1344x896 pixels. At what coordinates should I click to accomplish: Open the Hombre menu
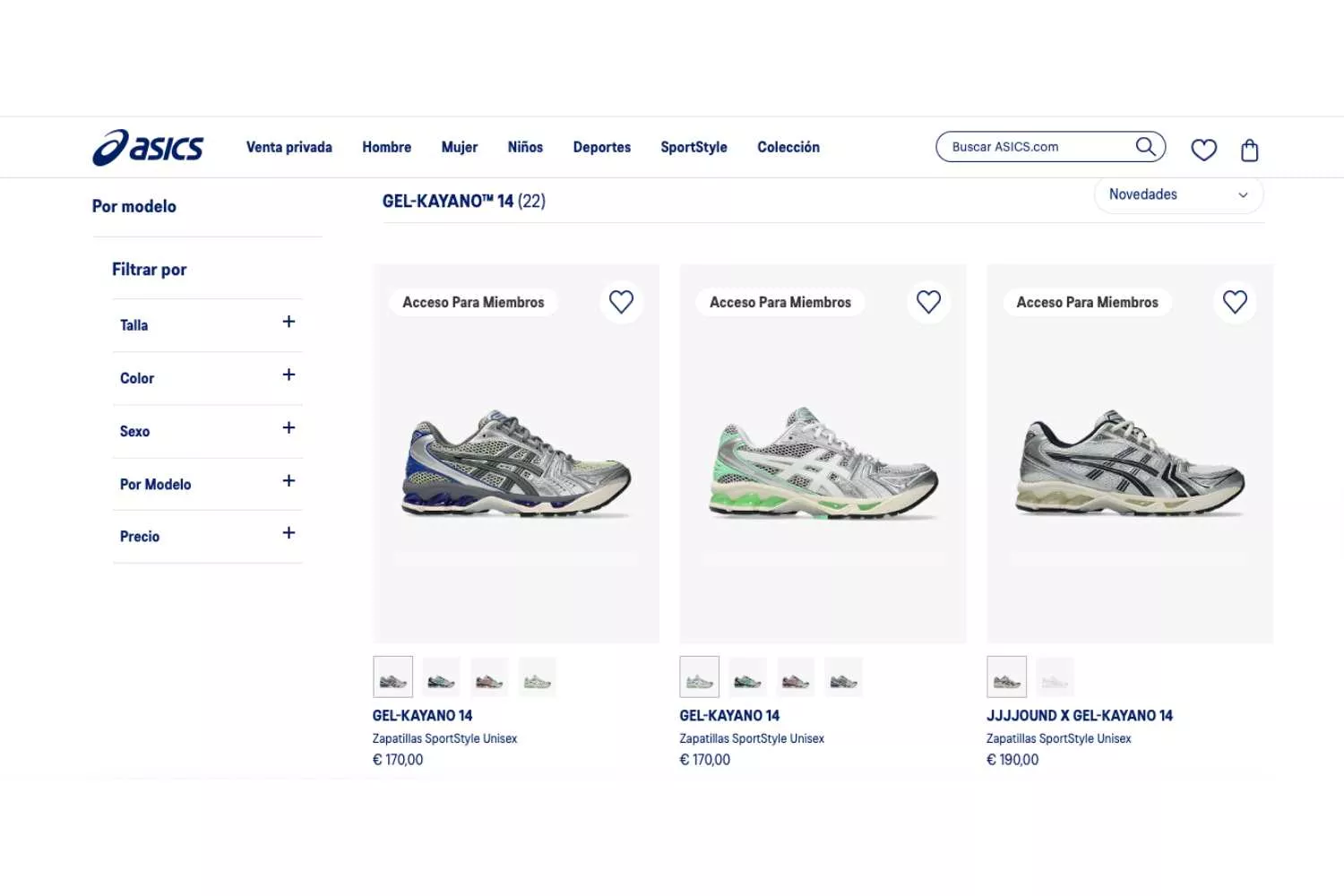pyautogui.click(x=386, y=147)
